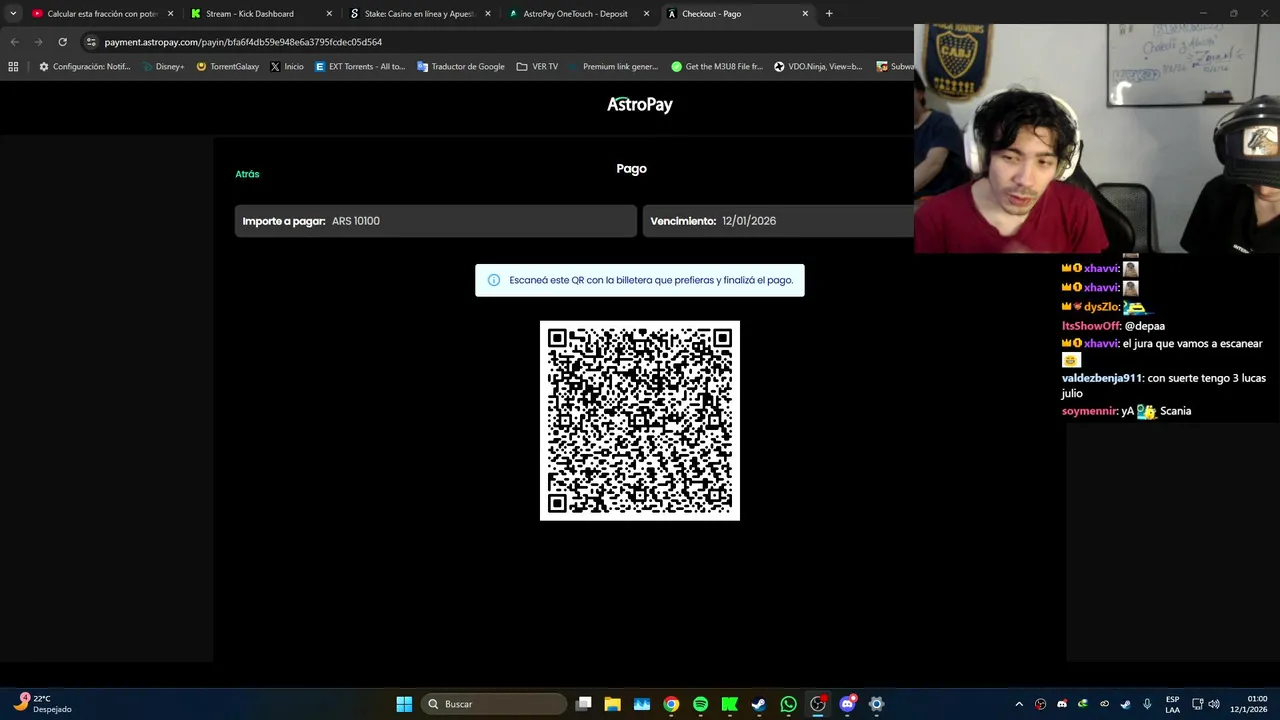
Task: Click dysZlo chat username
Action: [1101, 307]
